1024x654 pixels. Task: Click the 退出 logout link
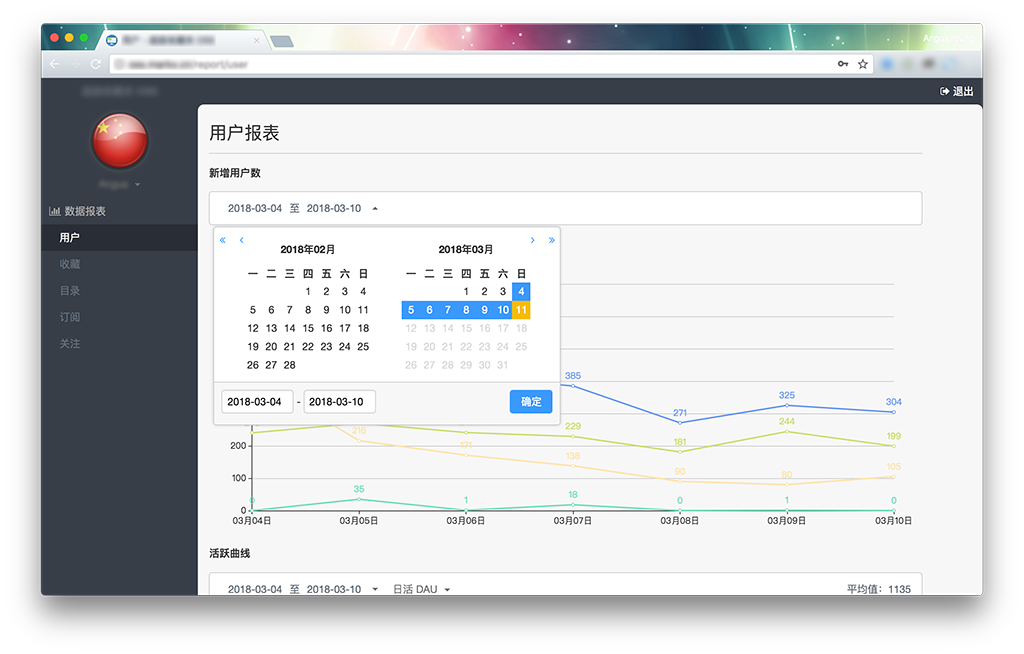tap(956, 91)
